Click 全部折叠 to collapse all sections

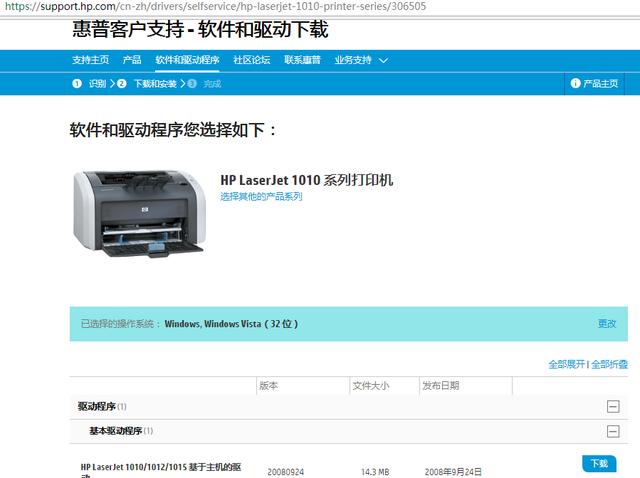(609, 364)
